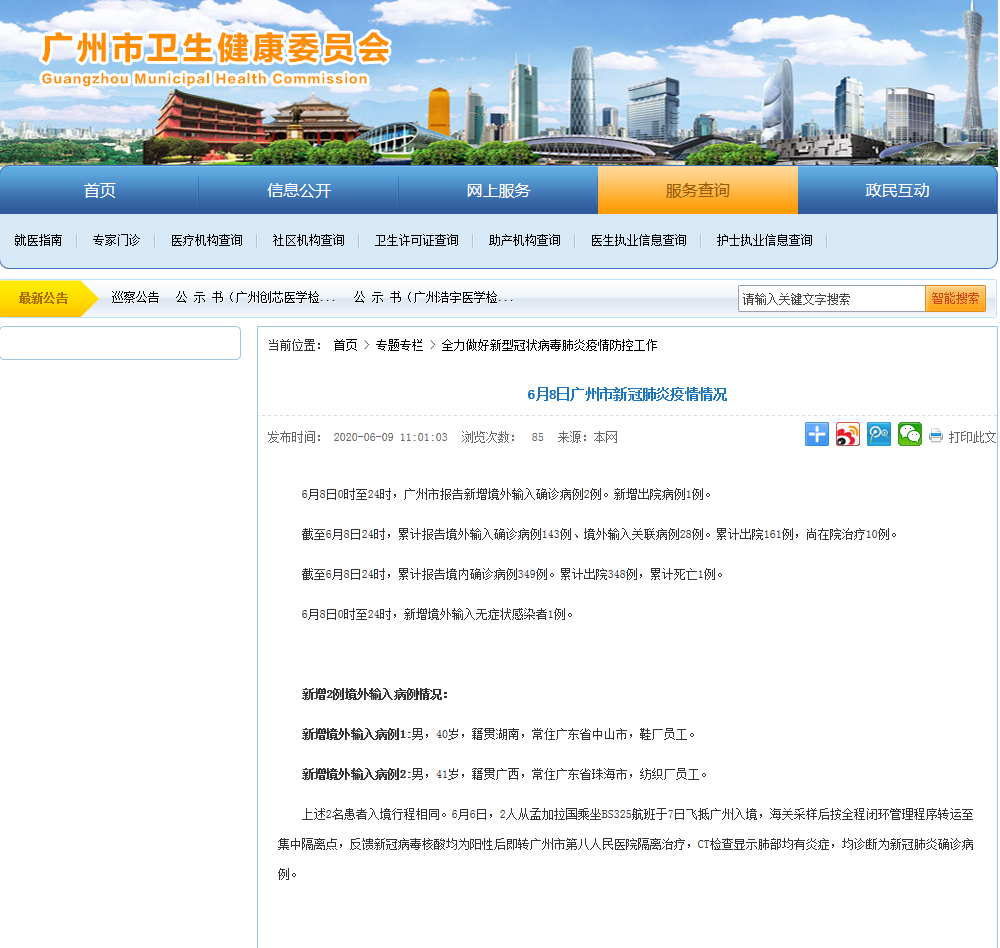The height and width of the screenshot is (948, 1000).
Task: Click the 最新公告 label
Action: [x=43, y=298]
